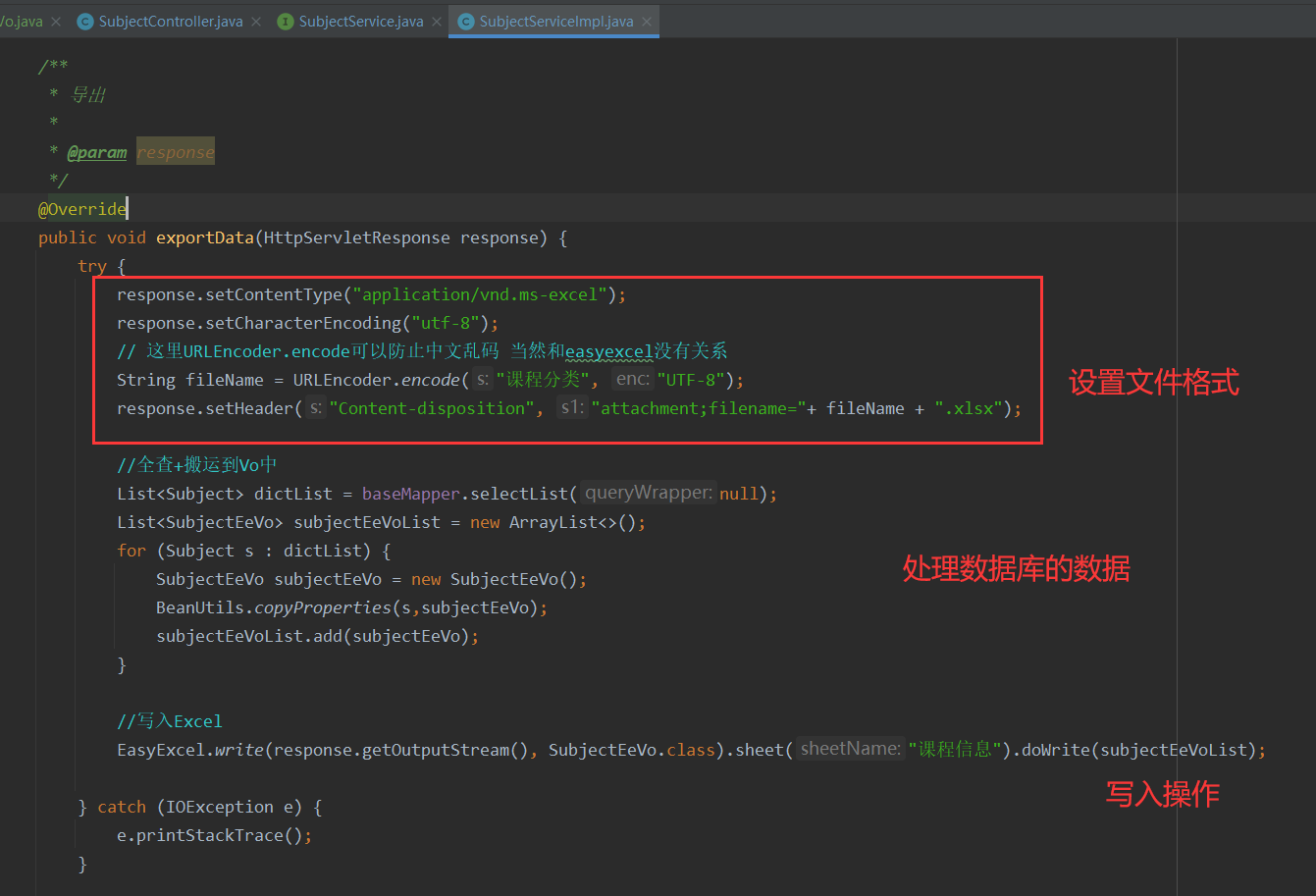Click the interface icon on SubjectService.java tab
This screenshot has width=1316, height=896.
286,21
